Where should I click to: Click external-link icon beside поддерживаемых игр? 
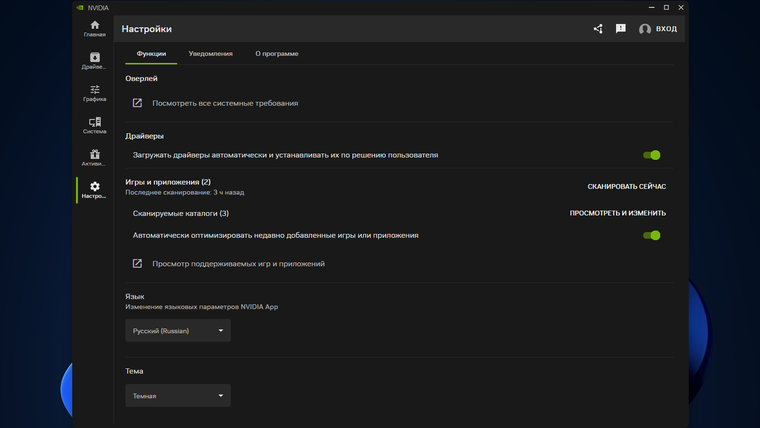[x=137, y=263]
